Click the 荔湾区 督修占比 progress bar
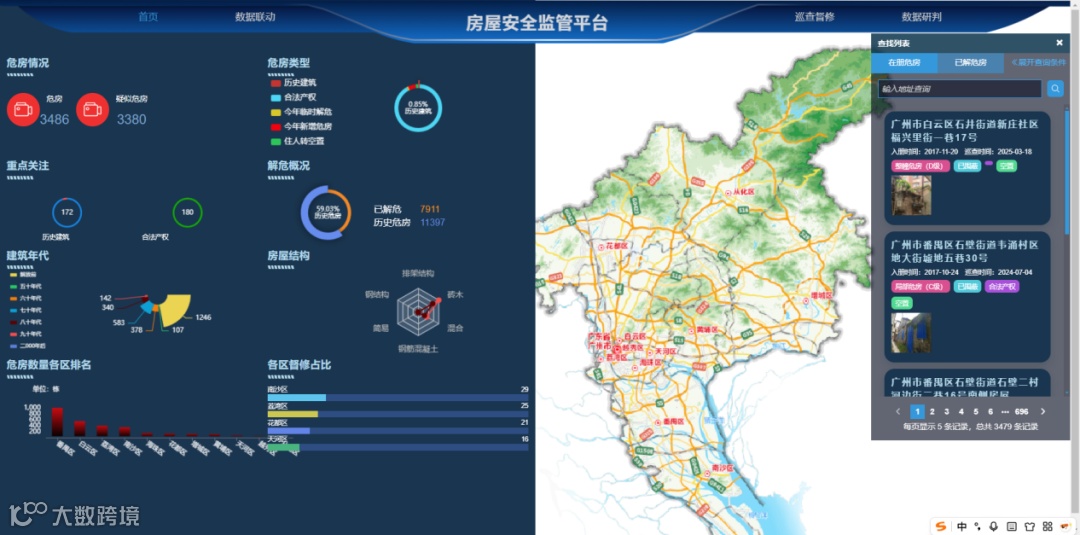 [x=397, y=414]
